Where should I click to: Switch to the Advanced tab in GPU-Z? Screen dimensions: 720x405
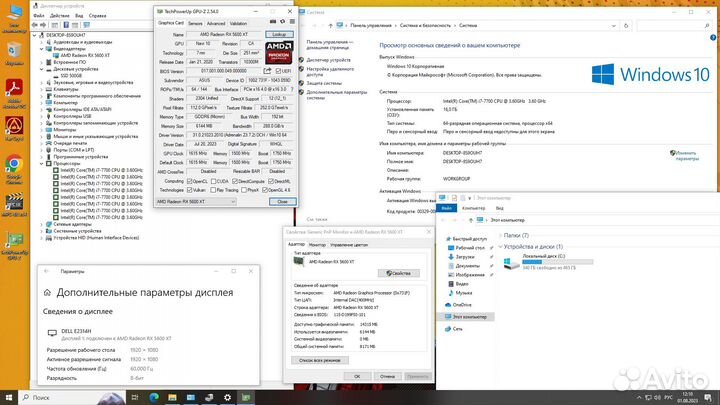[216, 23]
